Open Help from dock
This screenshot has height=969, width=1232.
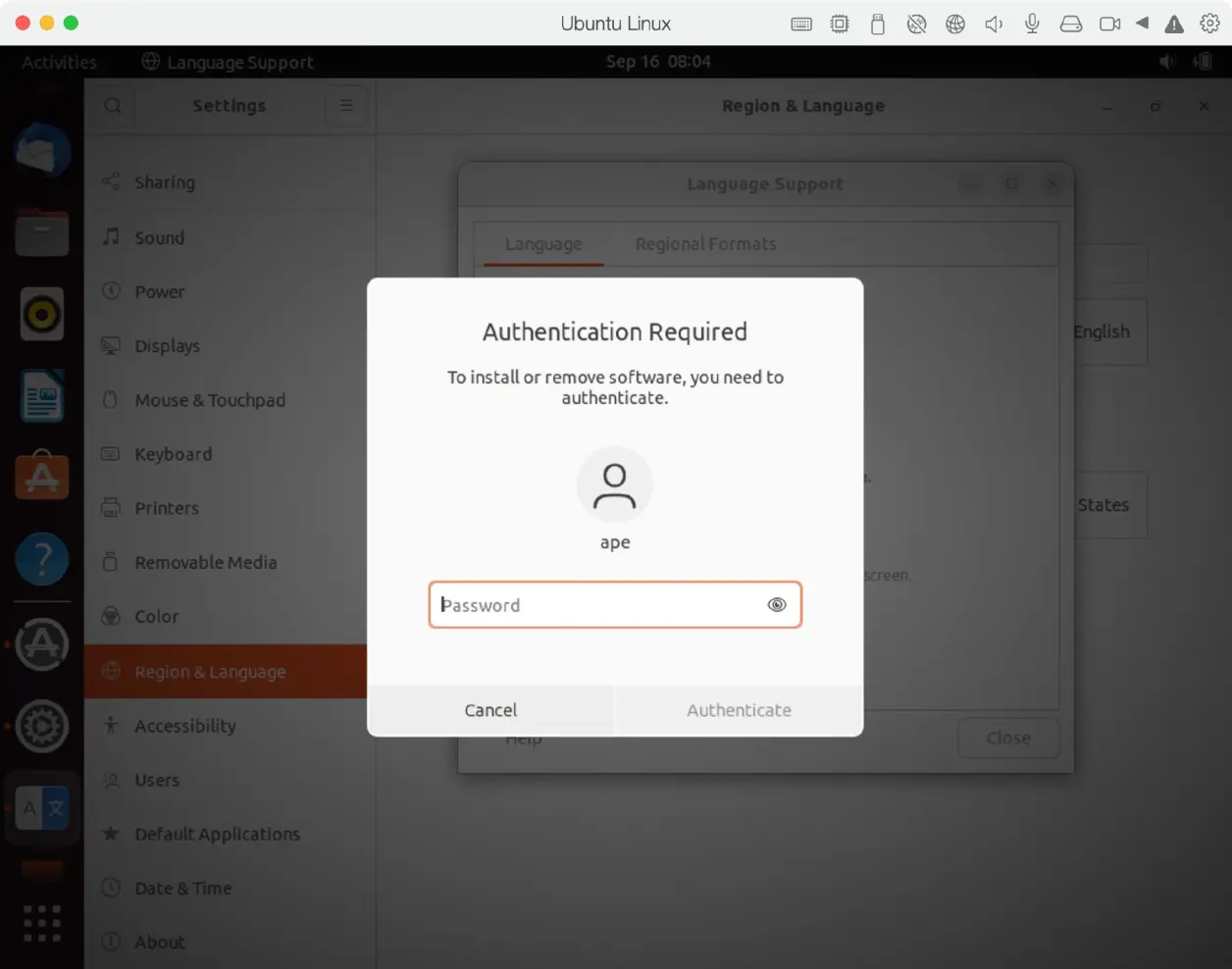pos(42,559)
